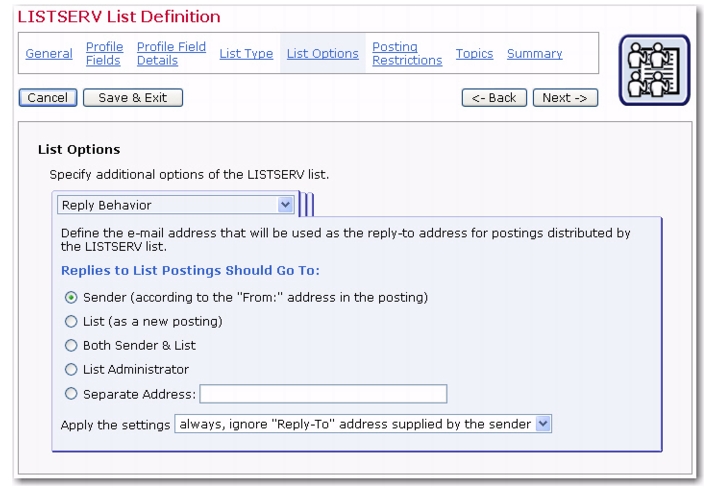Select List Administrator radio button

point(71,369)
